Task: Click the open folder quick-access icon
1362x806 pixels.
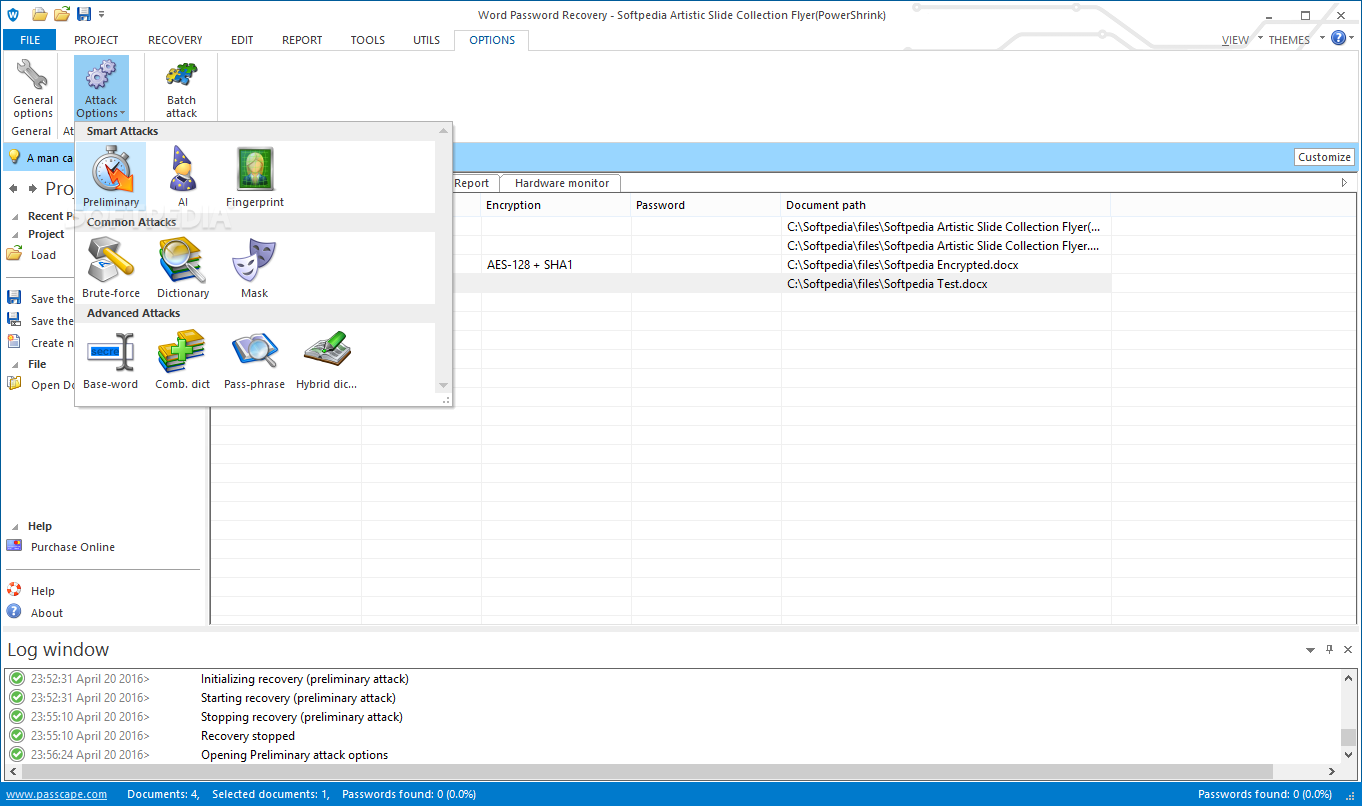Action: [62, 14]
